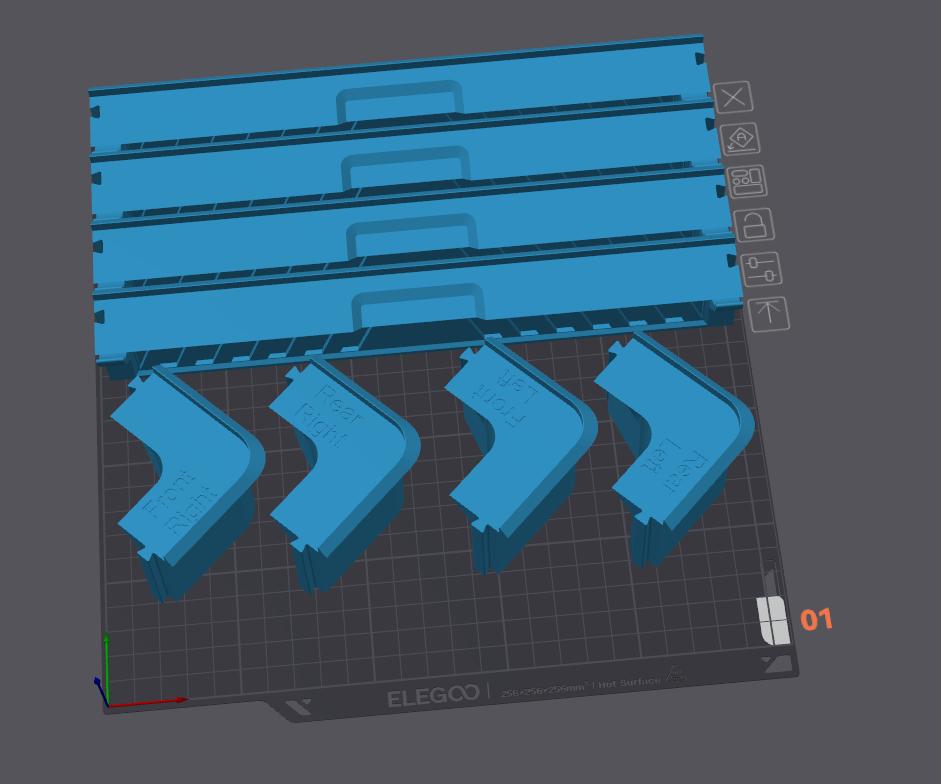Image resolution: width=941 pixels, height=784 pixels.
Task: Click the 256×256×256mm bed size text
Action: click(x=544, y=690)
